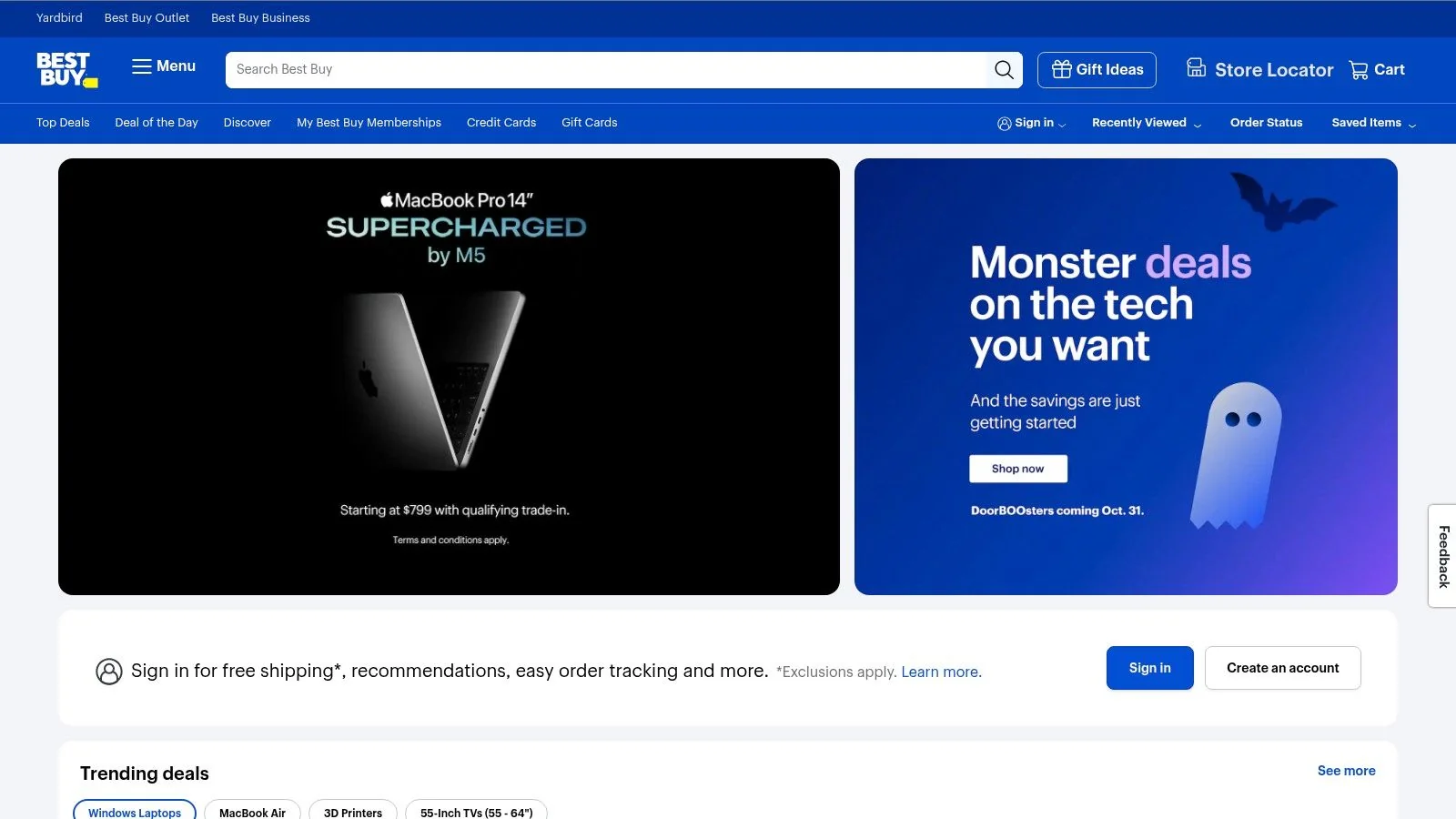Select the Windows Laptops trending tab
The height and width of the screenshot is (819, 1456).
(135, 810)
